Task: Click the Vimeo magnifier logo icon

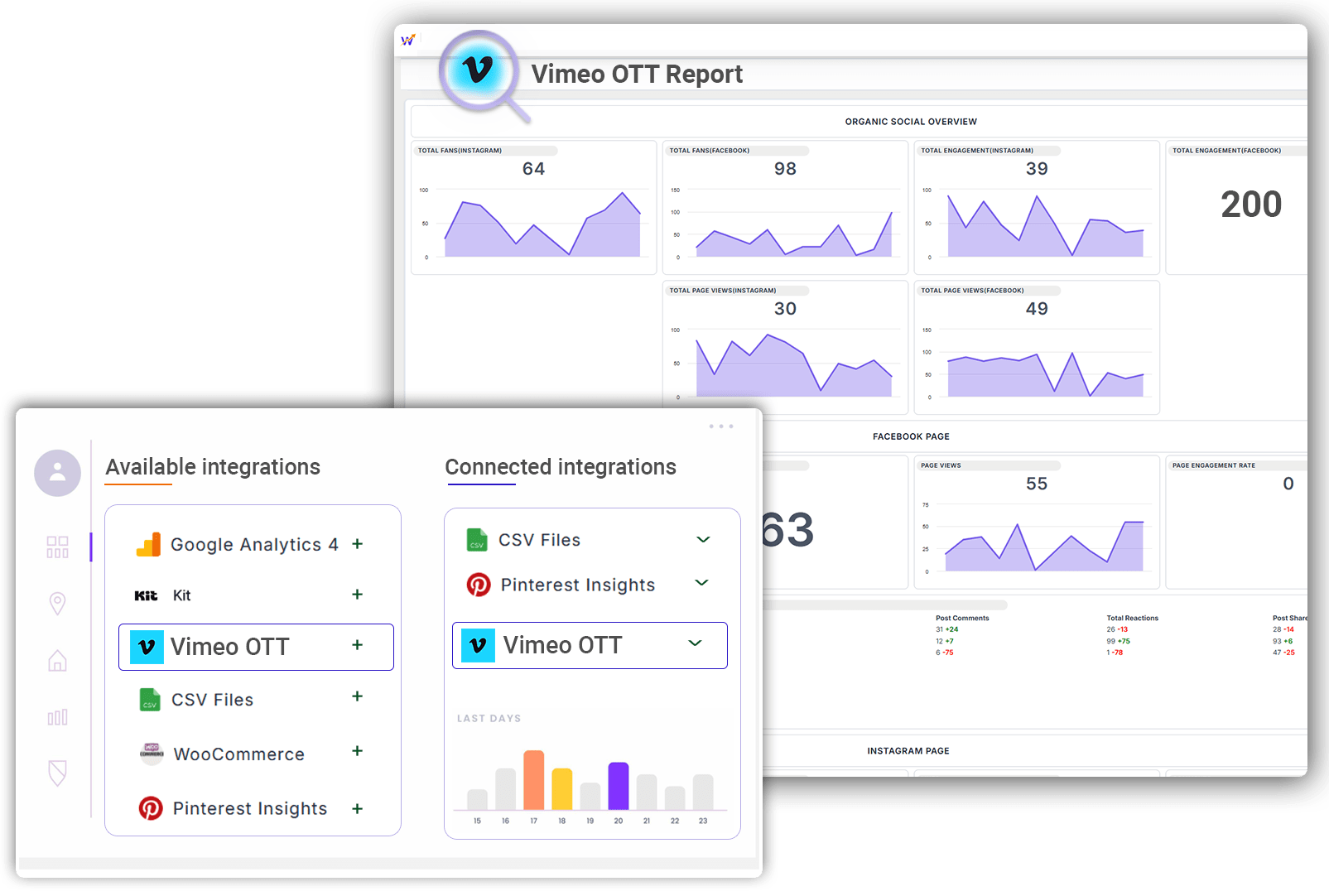Action: point(479,70)
